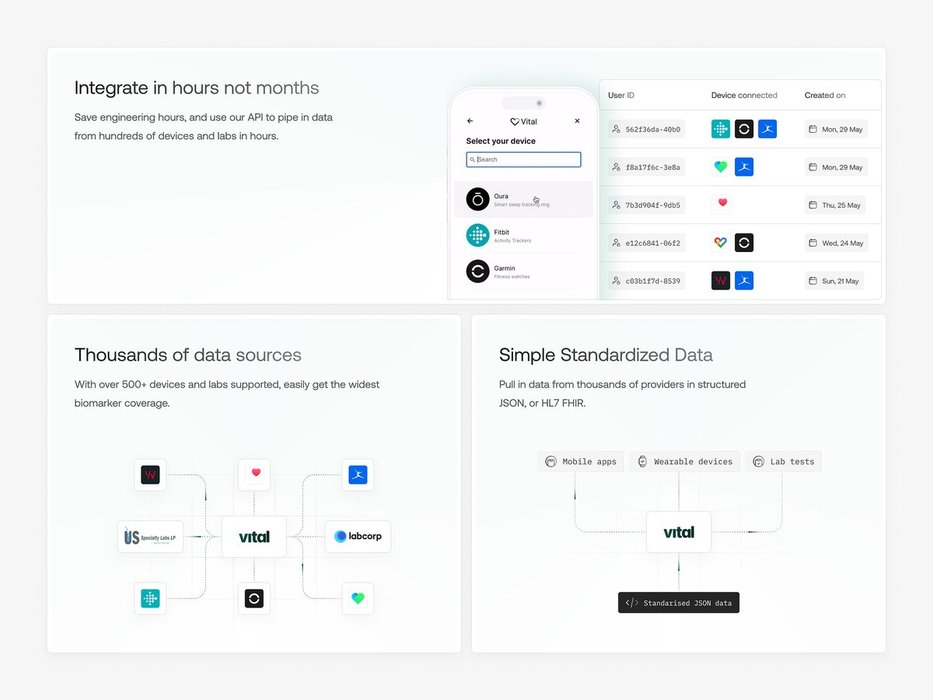Click vital logo in data sources diagram
Image resolution: width=933 pixels, height=700 pixels.
tap(254, 537)
